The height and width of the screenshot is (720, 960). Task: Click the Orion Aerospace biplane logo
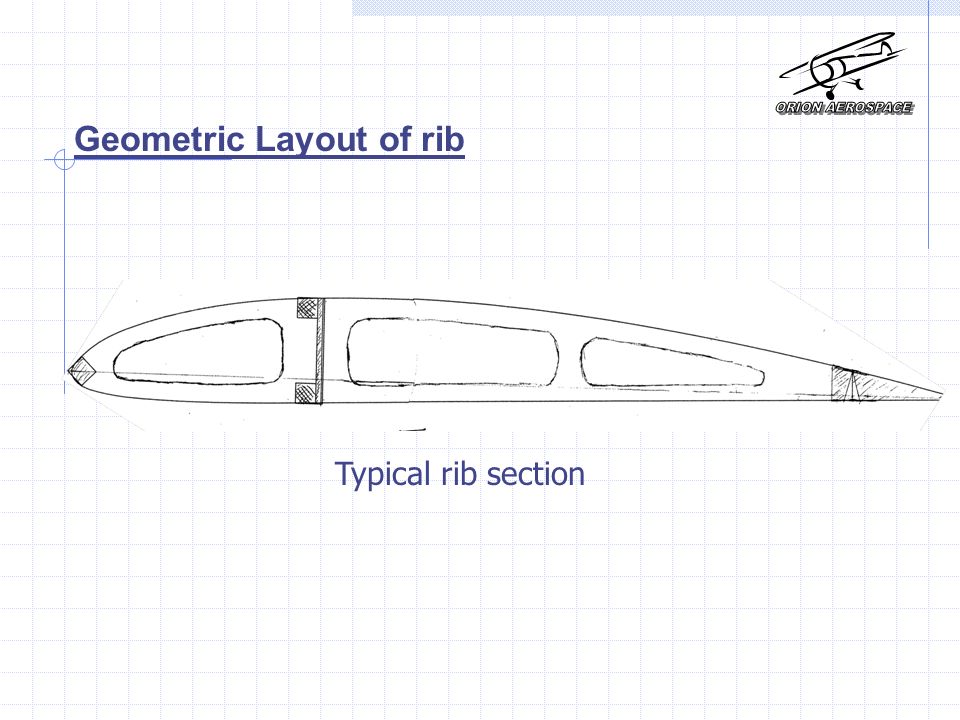pos(844,73)
